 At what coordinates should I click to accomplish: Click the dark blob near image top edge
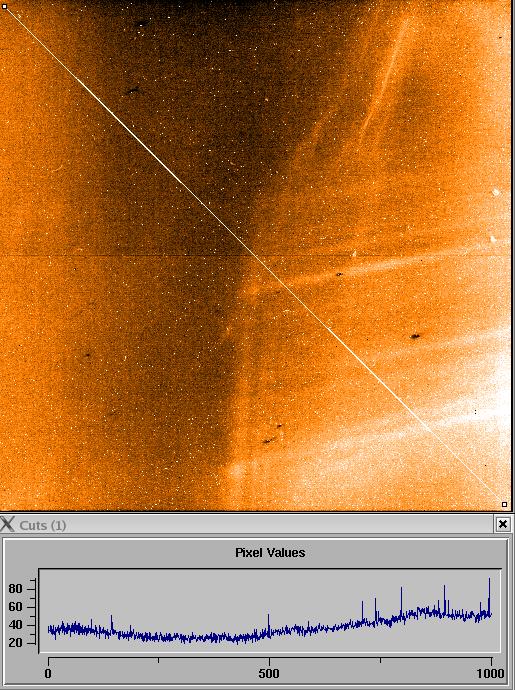[142, 23]
